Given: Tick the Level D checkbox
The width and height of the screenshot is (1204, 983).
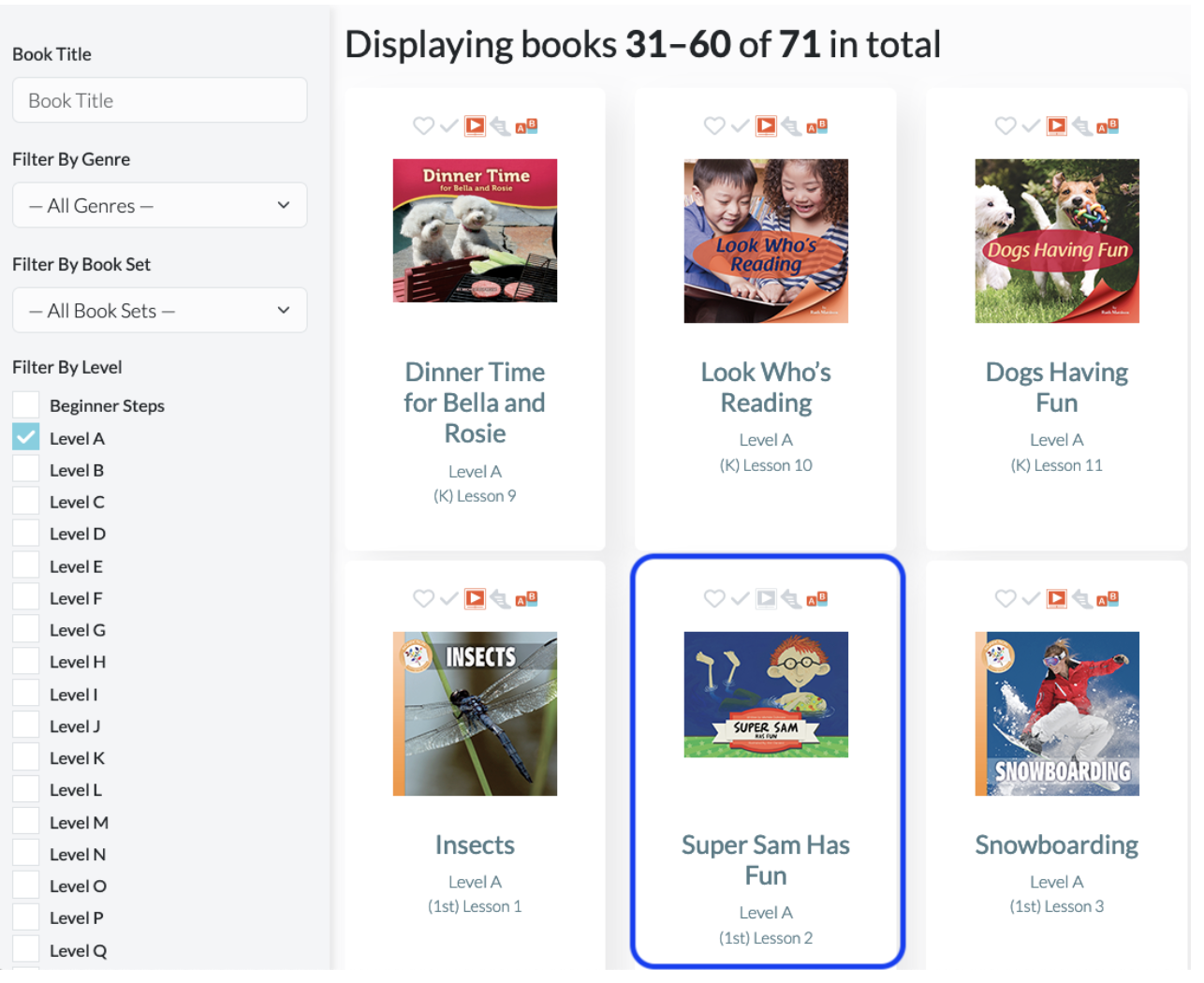Looking at the screenshot, I should click(26, 533).
